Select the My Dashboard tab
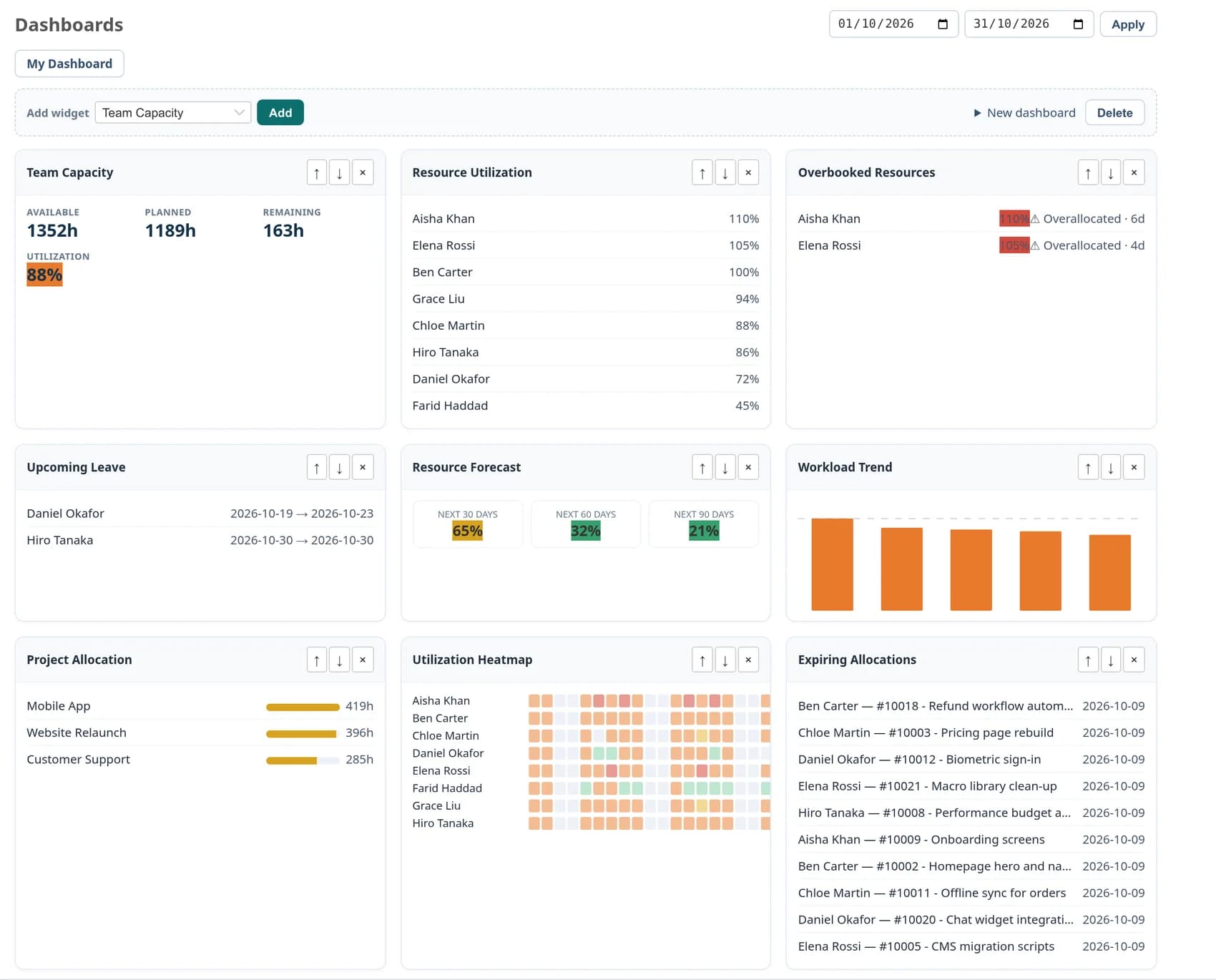Screen dimensions: 1216x980 (69, 64)
